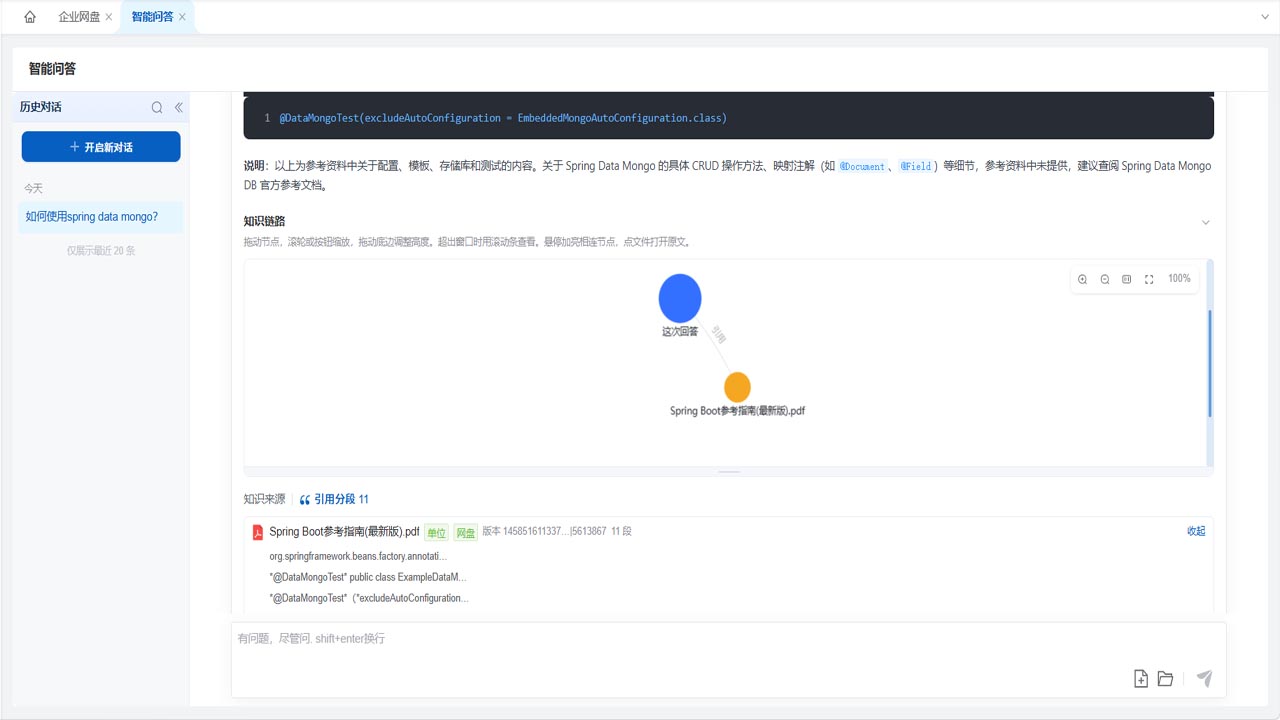Click the @Field inline code tag
Image resolution: width=1280 pixels, height=720 pixels.
click(916, 167)
